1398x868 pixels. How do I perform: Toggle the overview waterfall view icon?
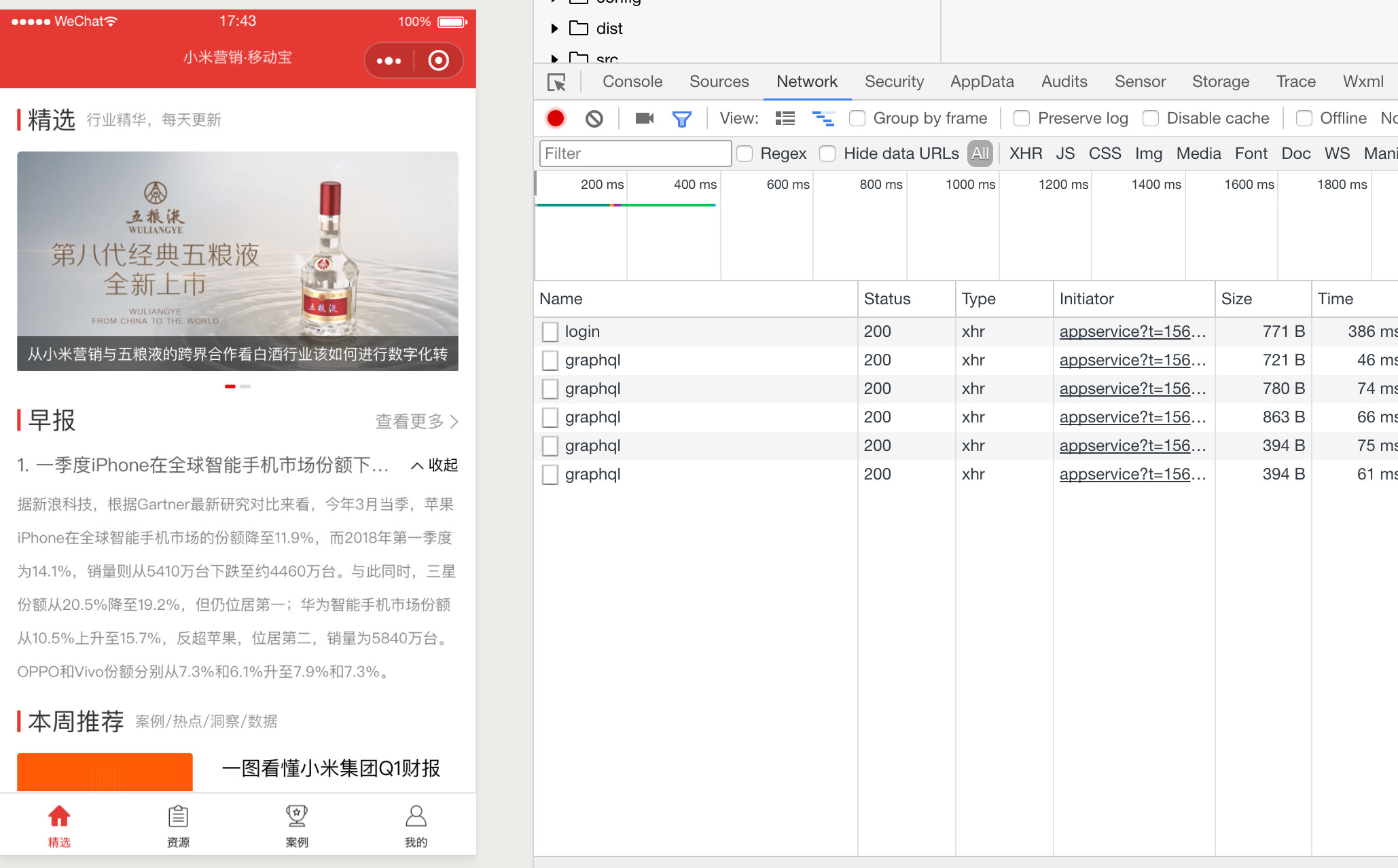[x=823, y=118]
